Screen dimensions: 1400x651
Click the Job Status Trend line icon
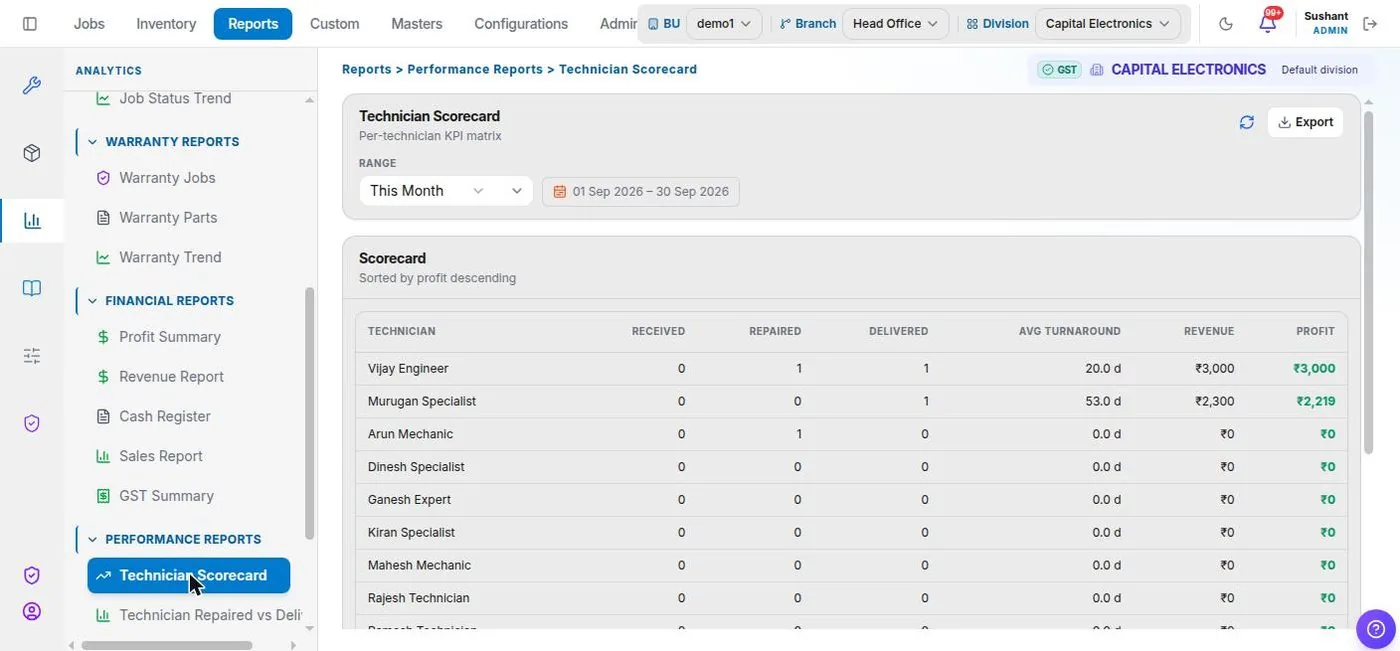tap(103, 98)
